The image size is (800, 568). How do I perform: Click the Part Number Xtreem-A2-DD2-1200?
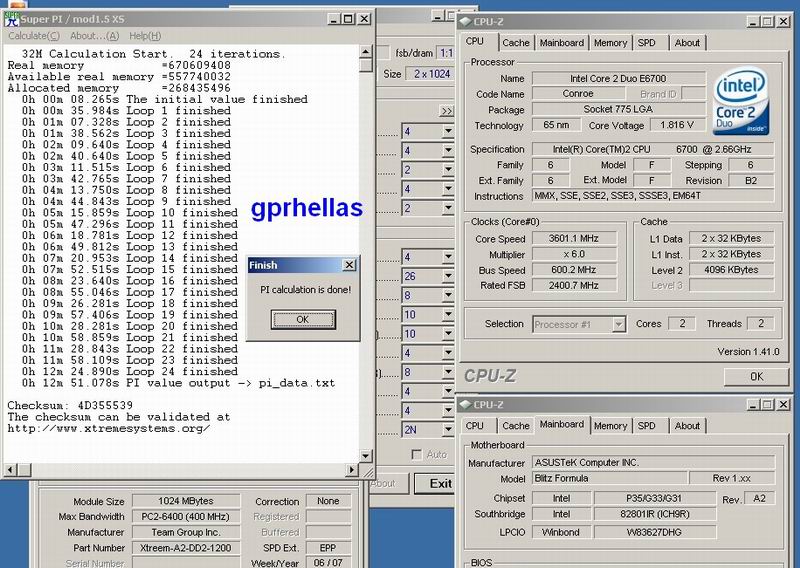pos(186,548)
